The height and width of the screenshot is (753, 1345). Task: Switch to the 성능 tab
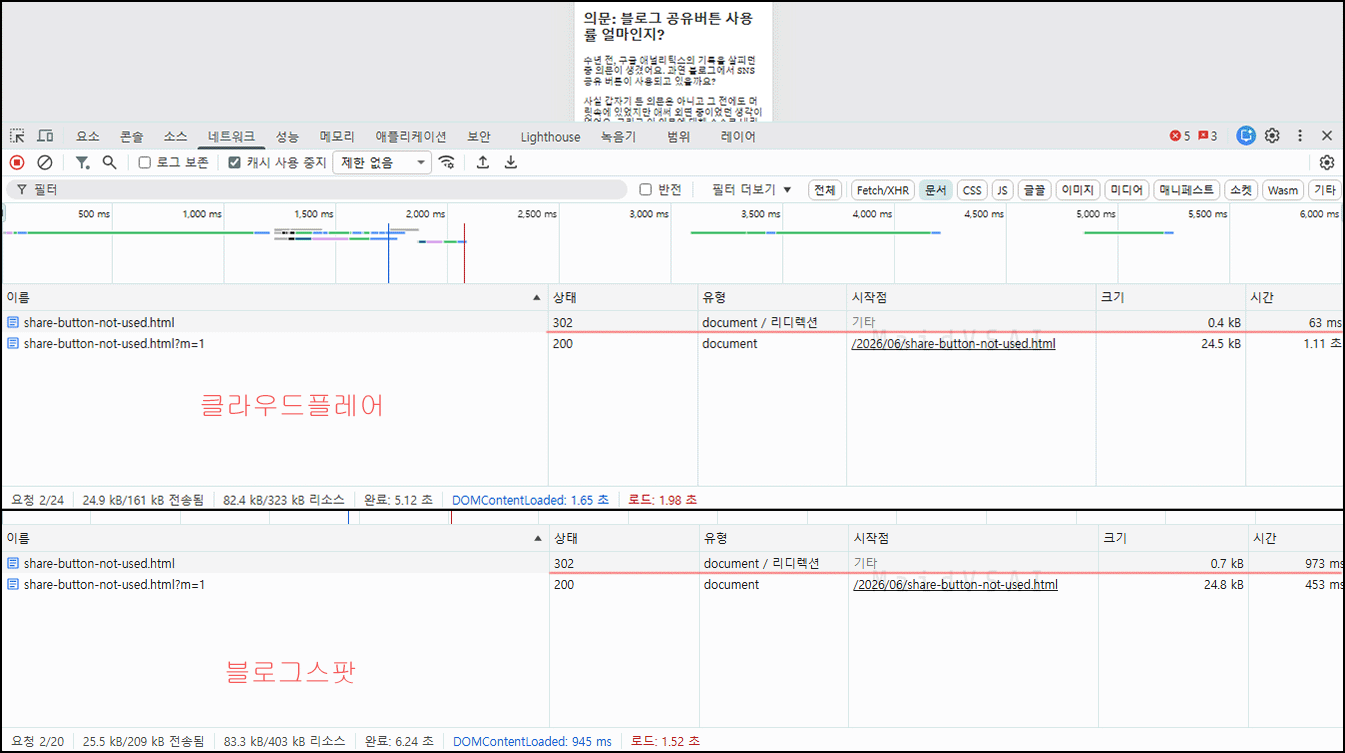(287, 137)
